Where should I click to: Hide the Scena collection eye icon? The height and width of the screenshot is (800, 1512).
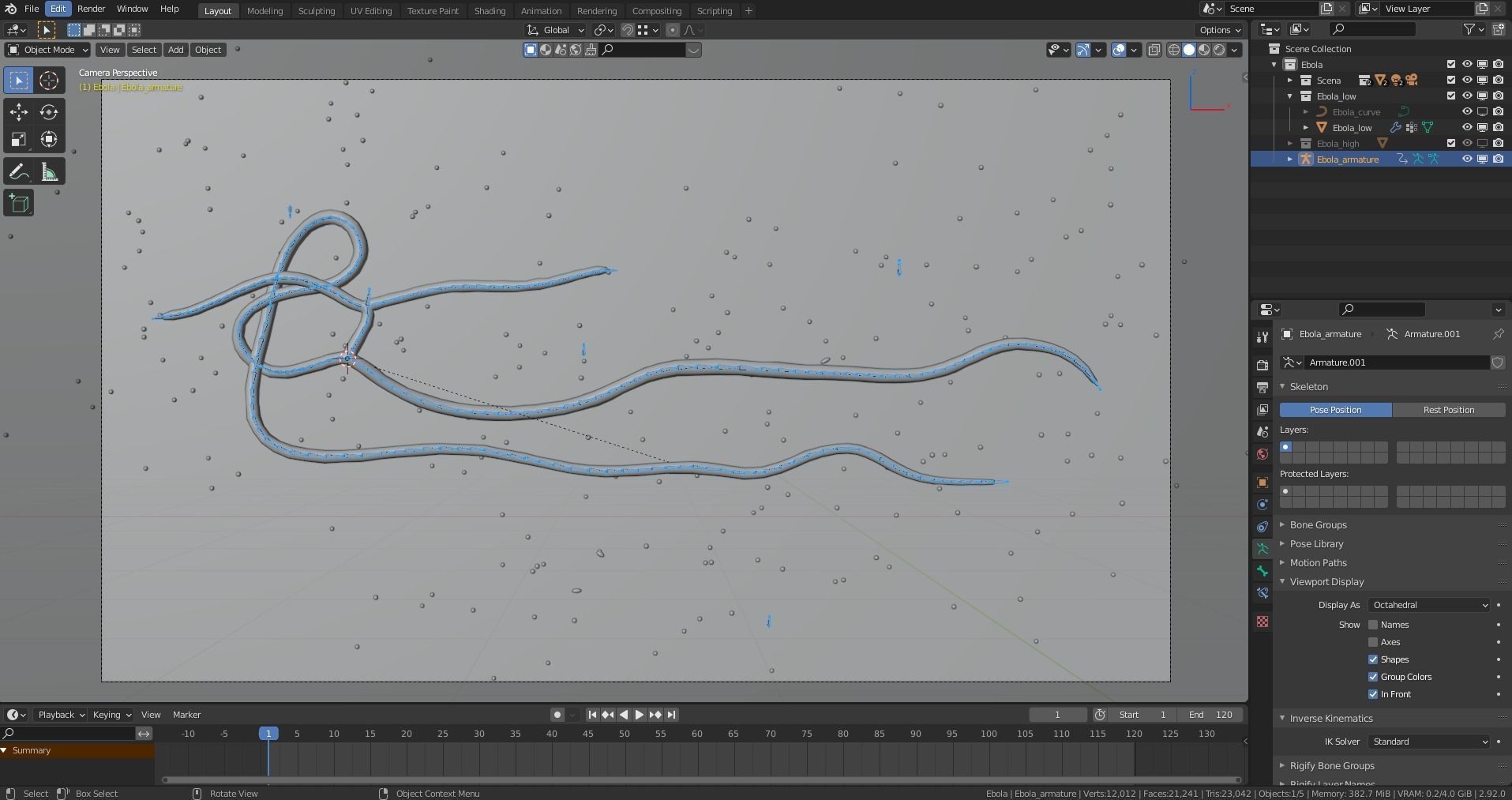(1467, 80)
